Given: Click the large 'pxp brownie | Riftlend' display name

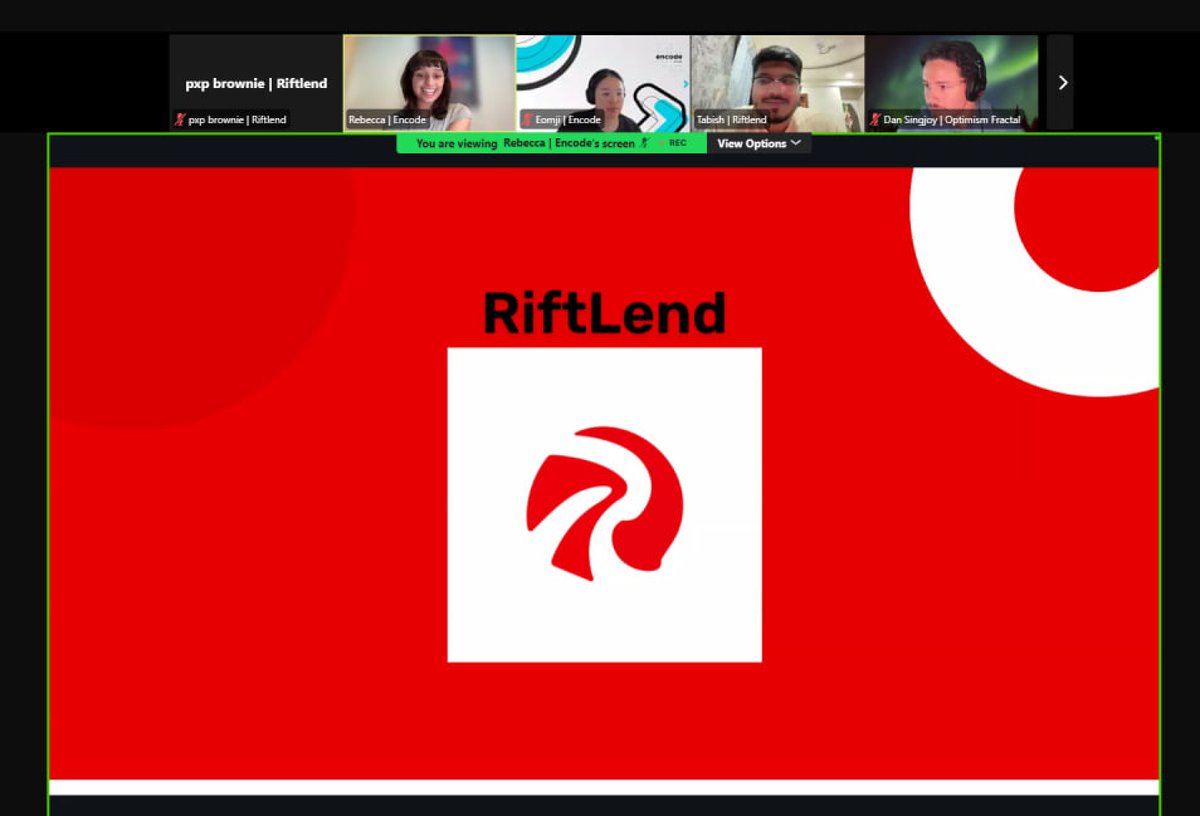Looking at the screenshot, I should [x=256, y=83].
